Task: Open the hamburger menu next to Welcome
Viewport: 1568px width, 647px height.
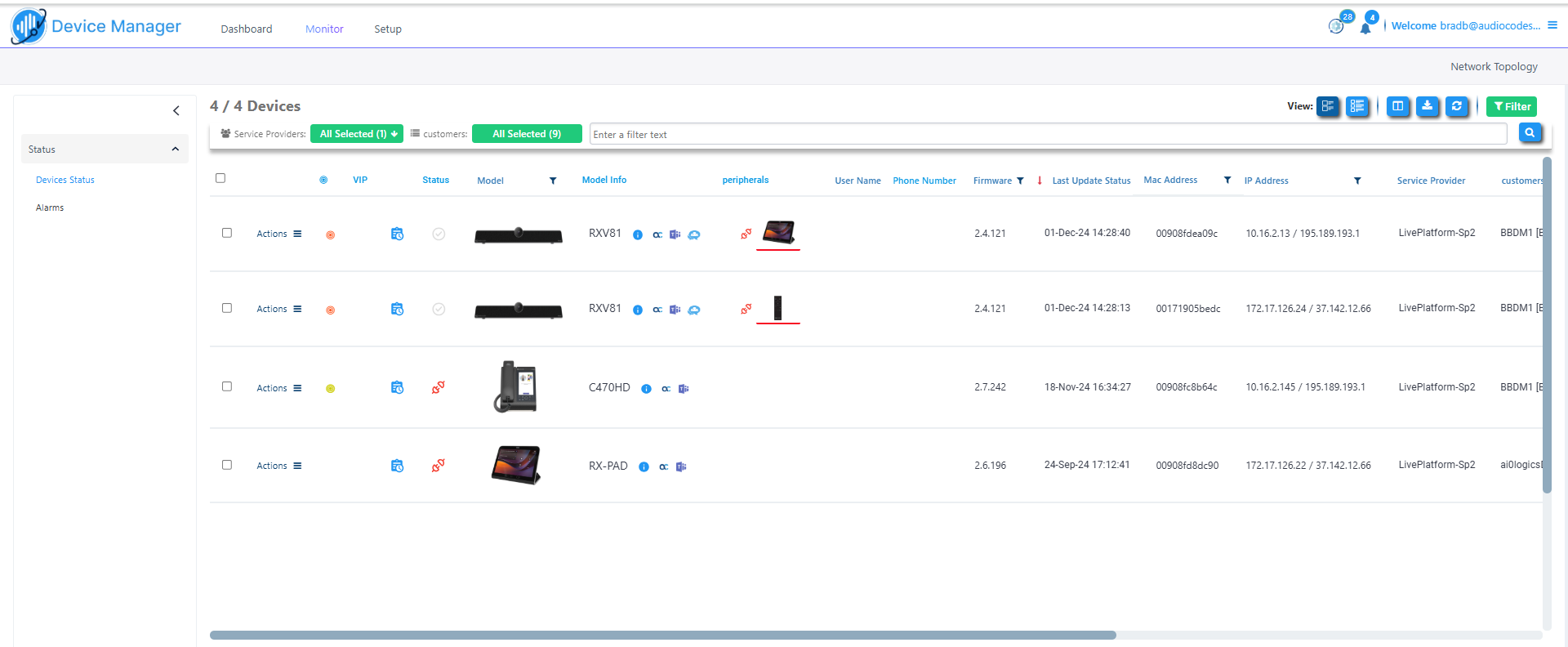Action: 1552,25
